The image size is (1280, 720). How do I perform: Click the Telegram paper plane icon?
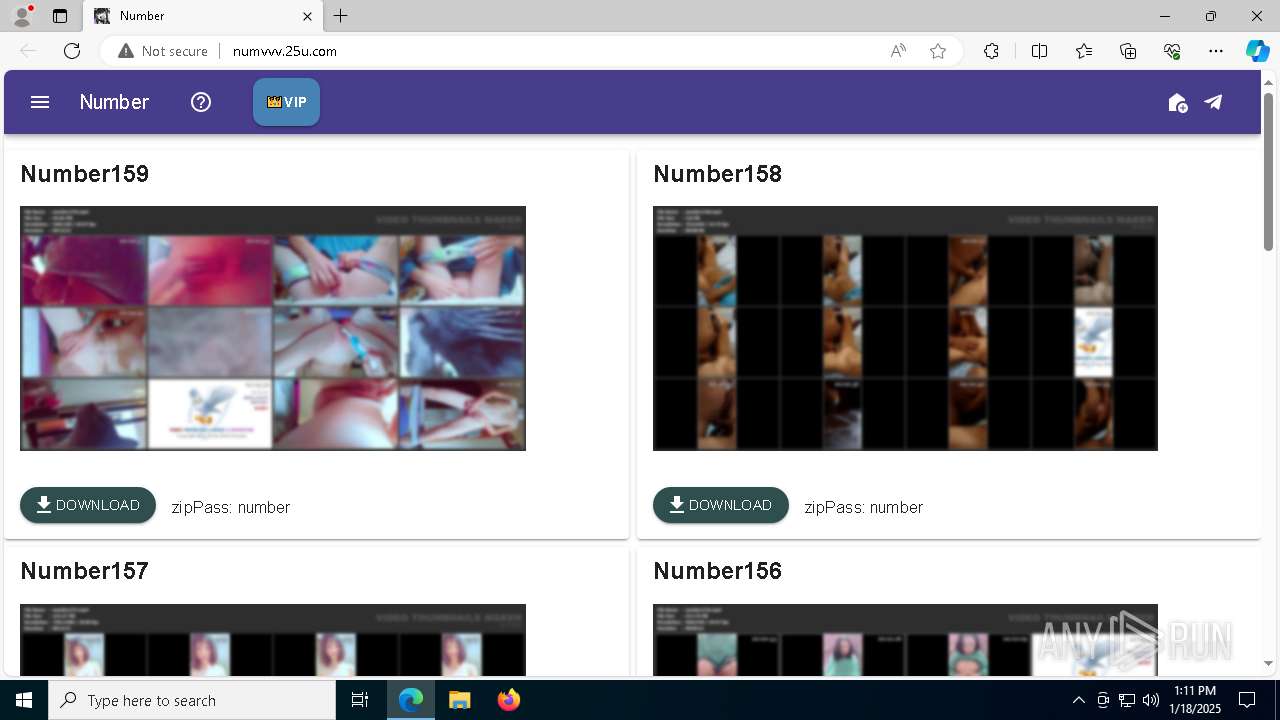coord(1213,102)
